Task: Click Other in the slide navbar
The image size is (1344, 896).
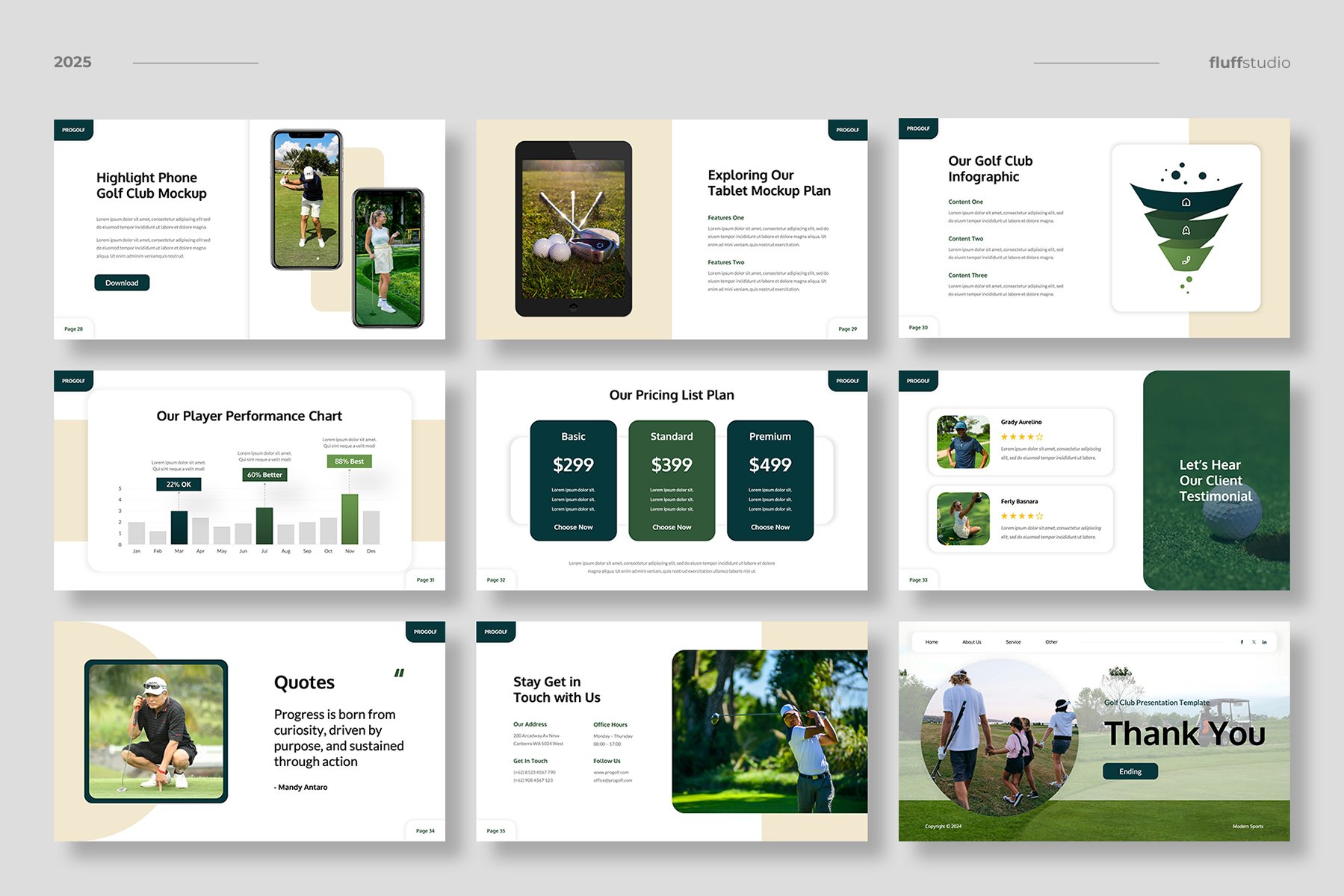Action: (1051, 642)
